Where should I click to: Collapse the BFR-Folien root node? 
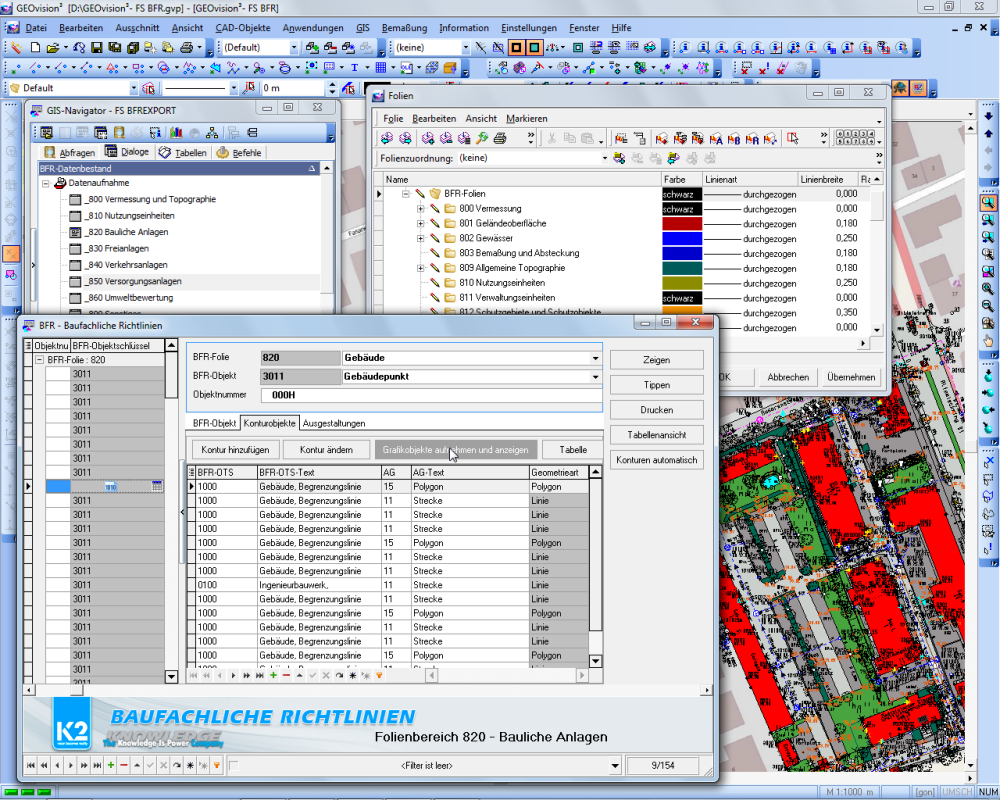(x=405, y=193)
